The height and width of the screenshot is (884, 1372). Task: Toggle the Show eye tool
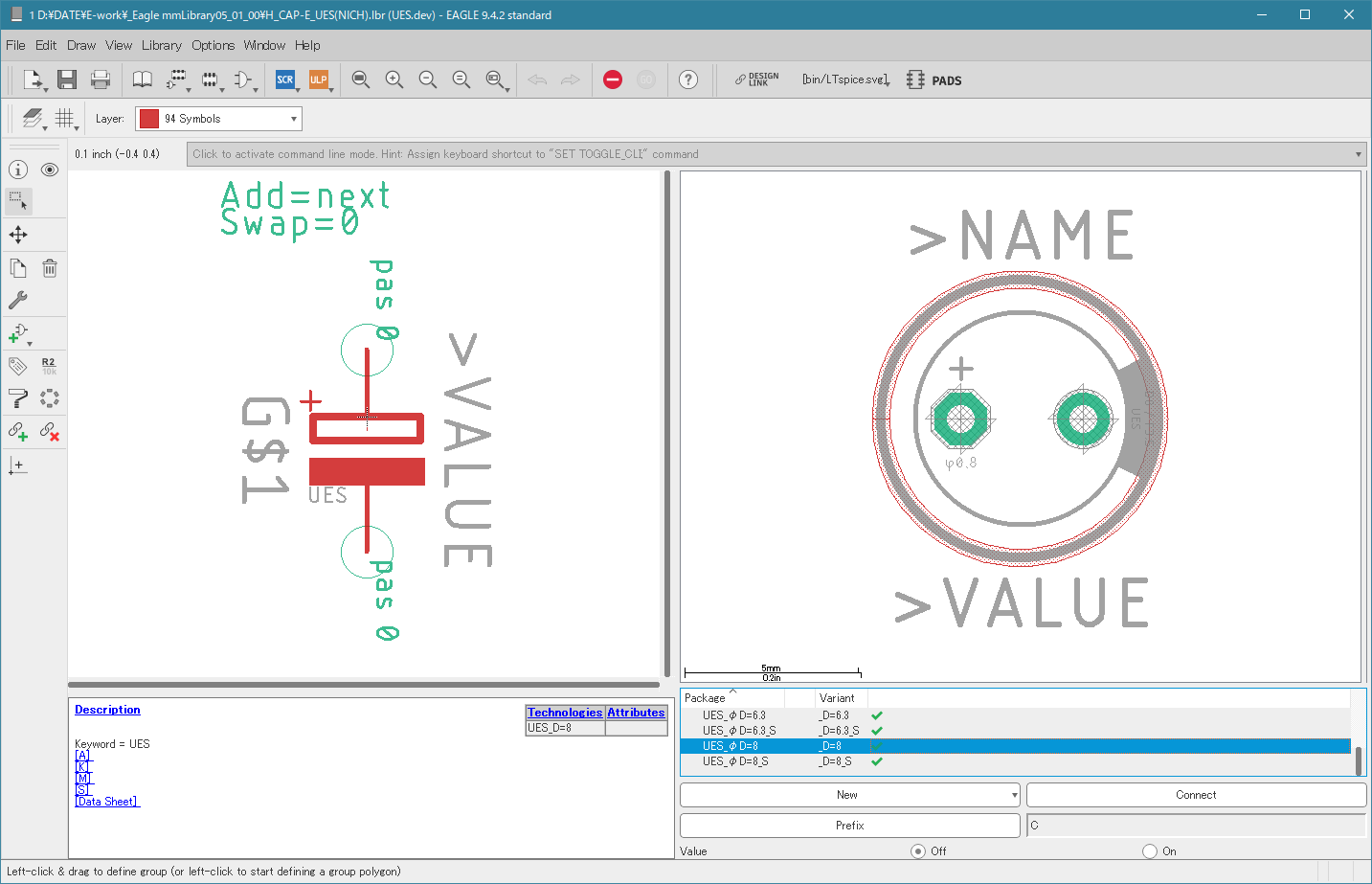(50, 170)
